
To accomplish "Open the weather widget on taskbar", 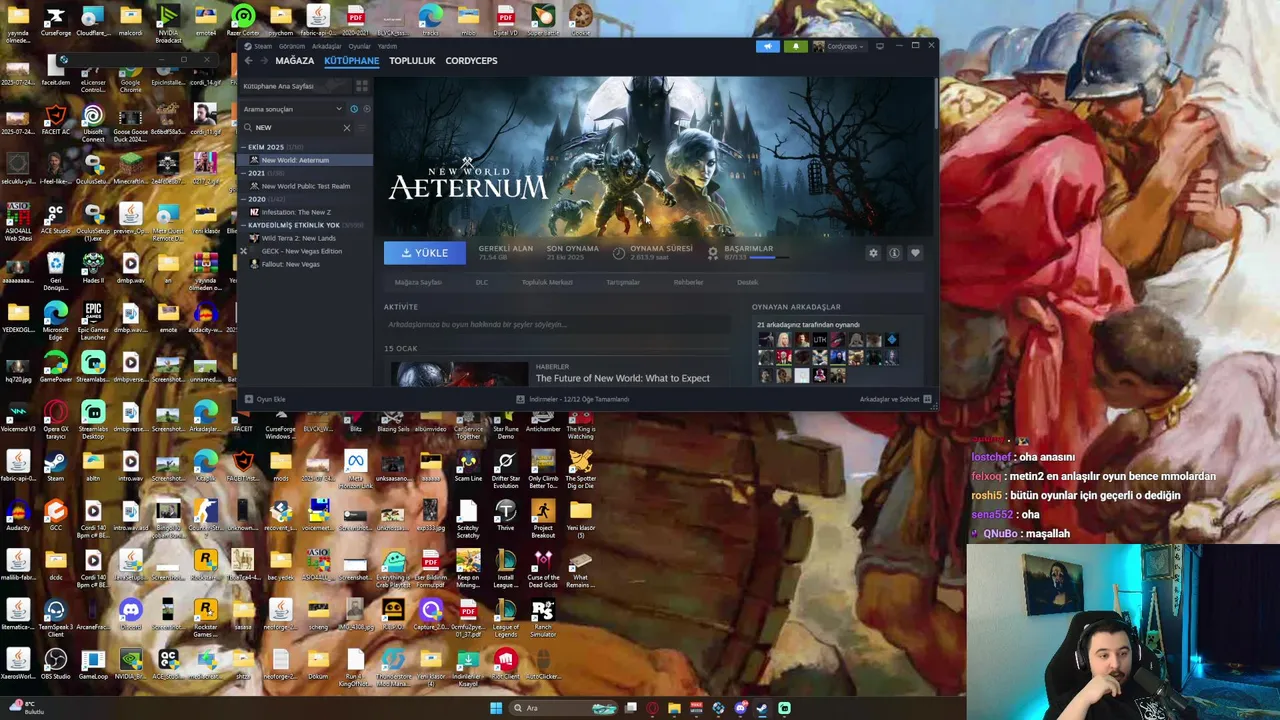I will coord(28,708).
